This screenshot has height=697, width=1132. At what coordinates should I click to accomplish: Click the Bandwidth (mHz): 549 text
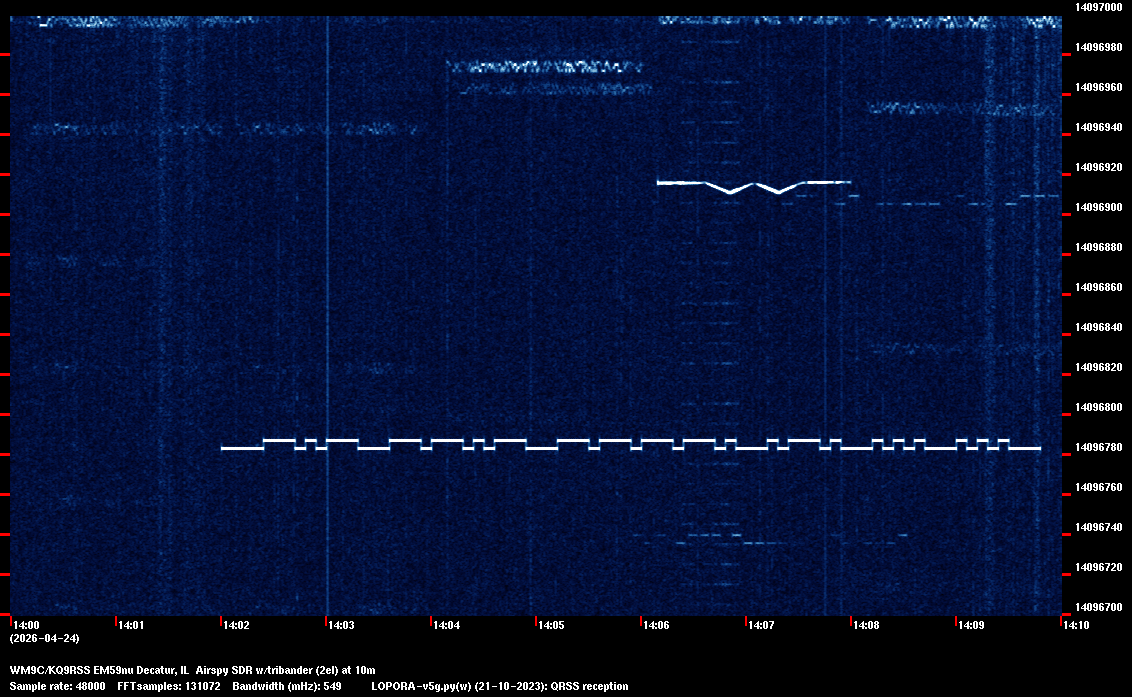coord(287,686)
